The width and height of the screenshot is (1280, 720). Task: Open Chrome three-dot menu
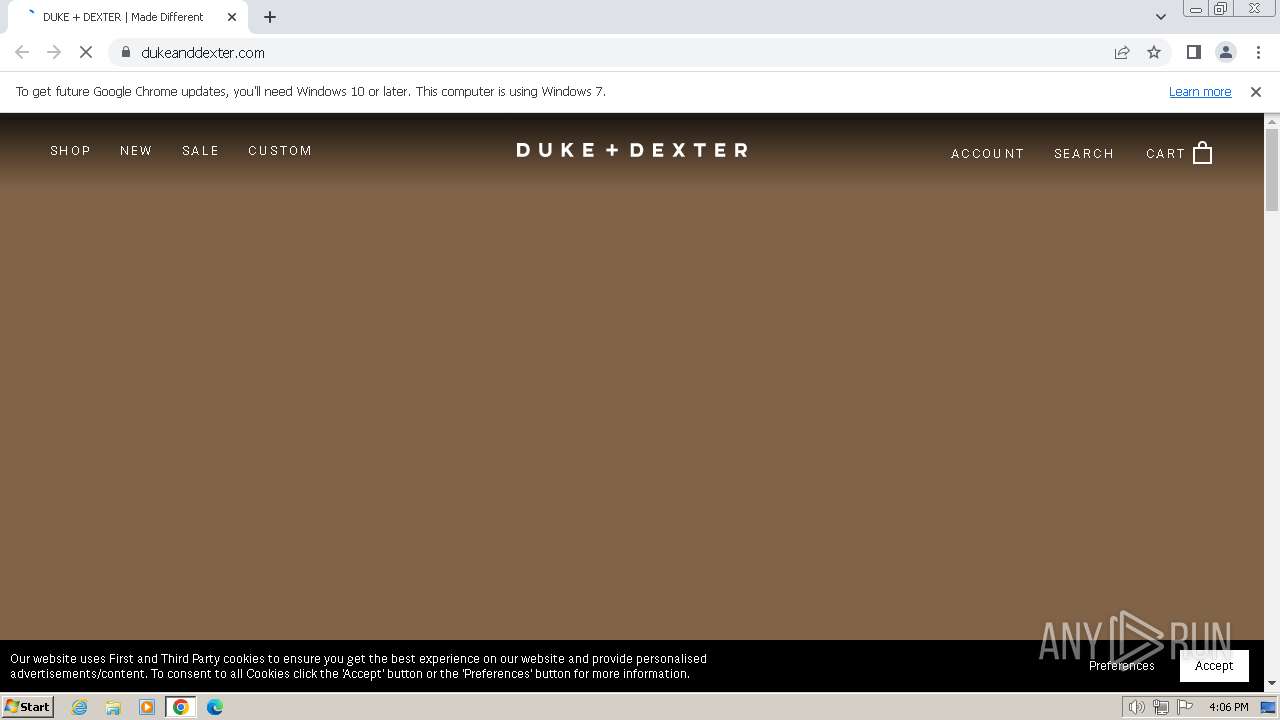[1258, 52]
